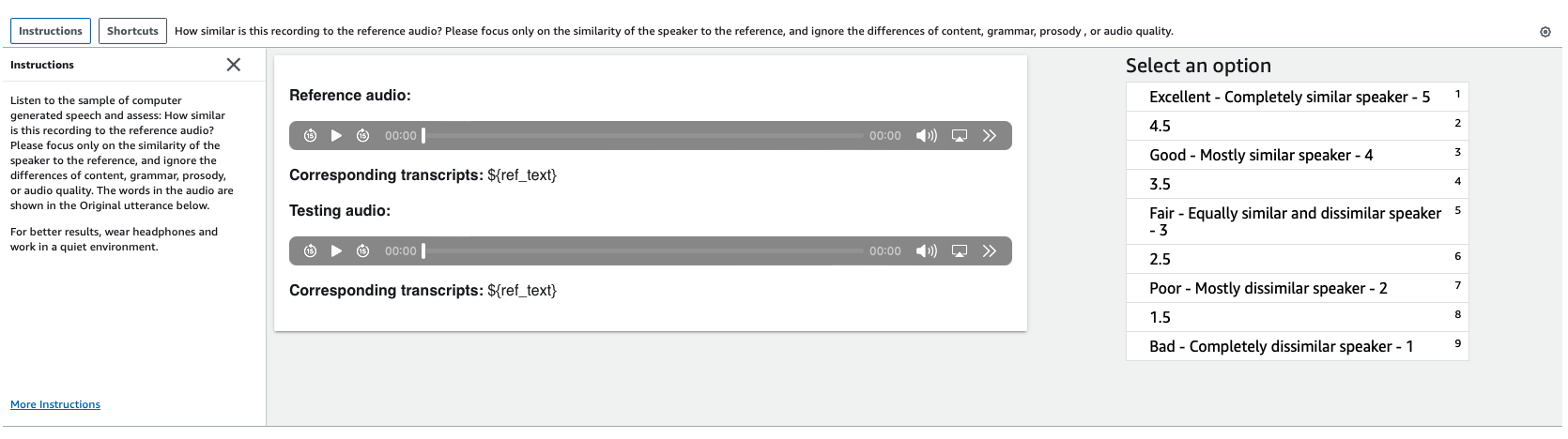1568x439 pixels.
Task: Open AirPlay for the reference audio
Action: click(x=960, y=136)
